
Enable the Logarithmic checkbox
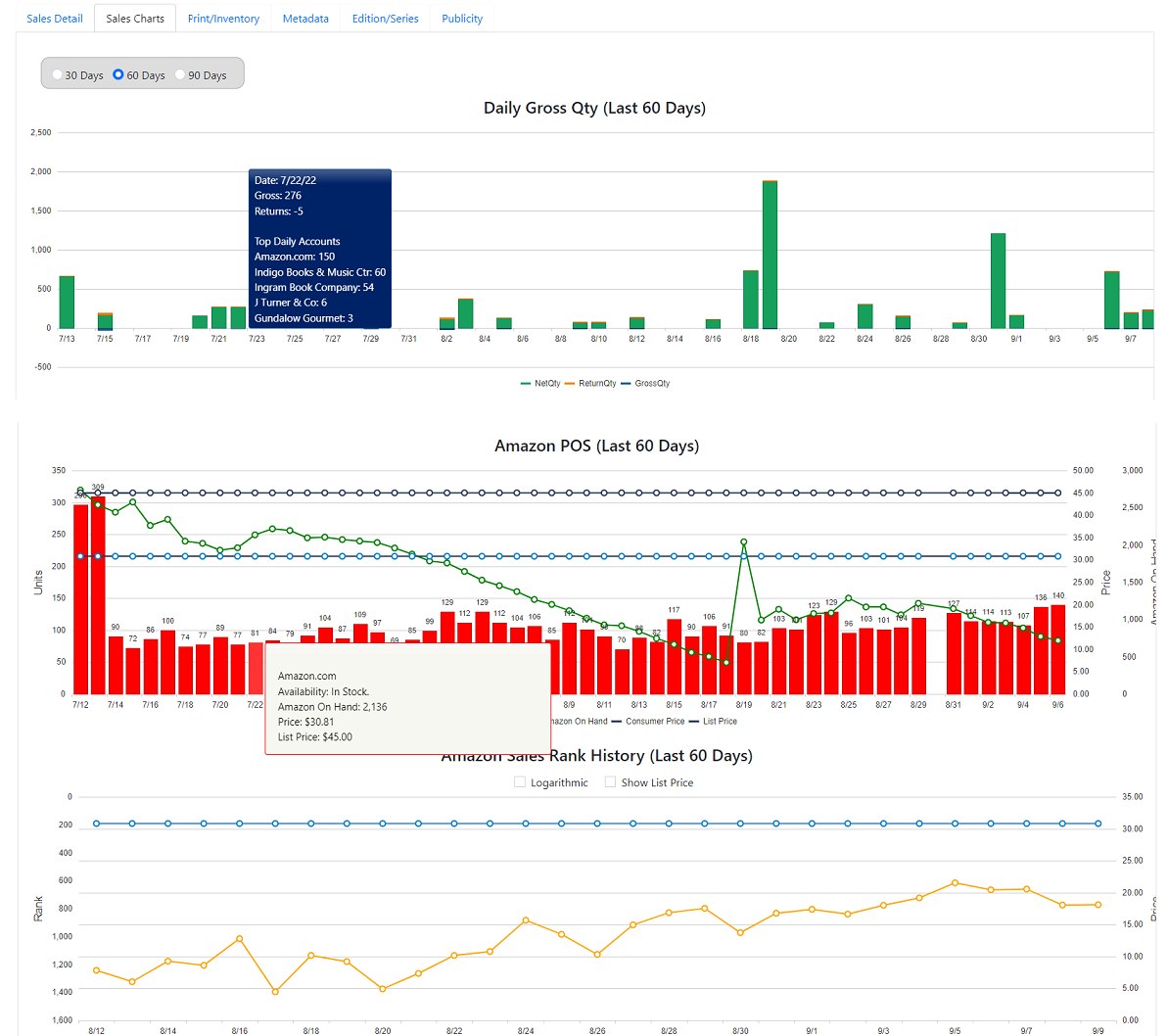pos(520,782)
